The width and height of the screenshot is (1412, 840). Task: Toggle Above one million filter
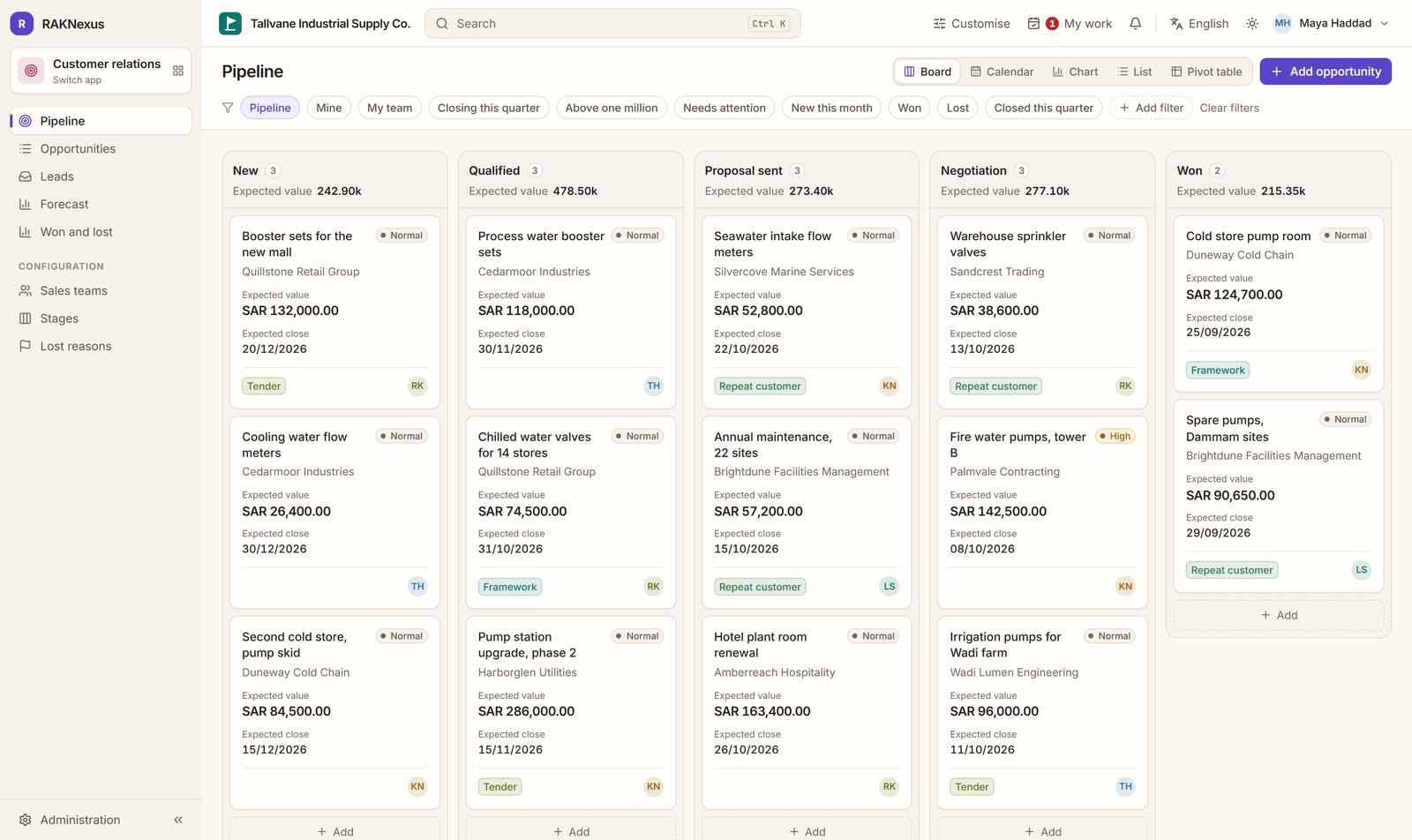coord(612,108)
